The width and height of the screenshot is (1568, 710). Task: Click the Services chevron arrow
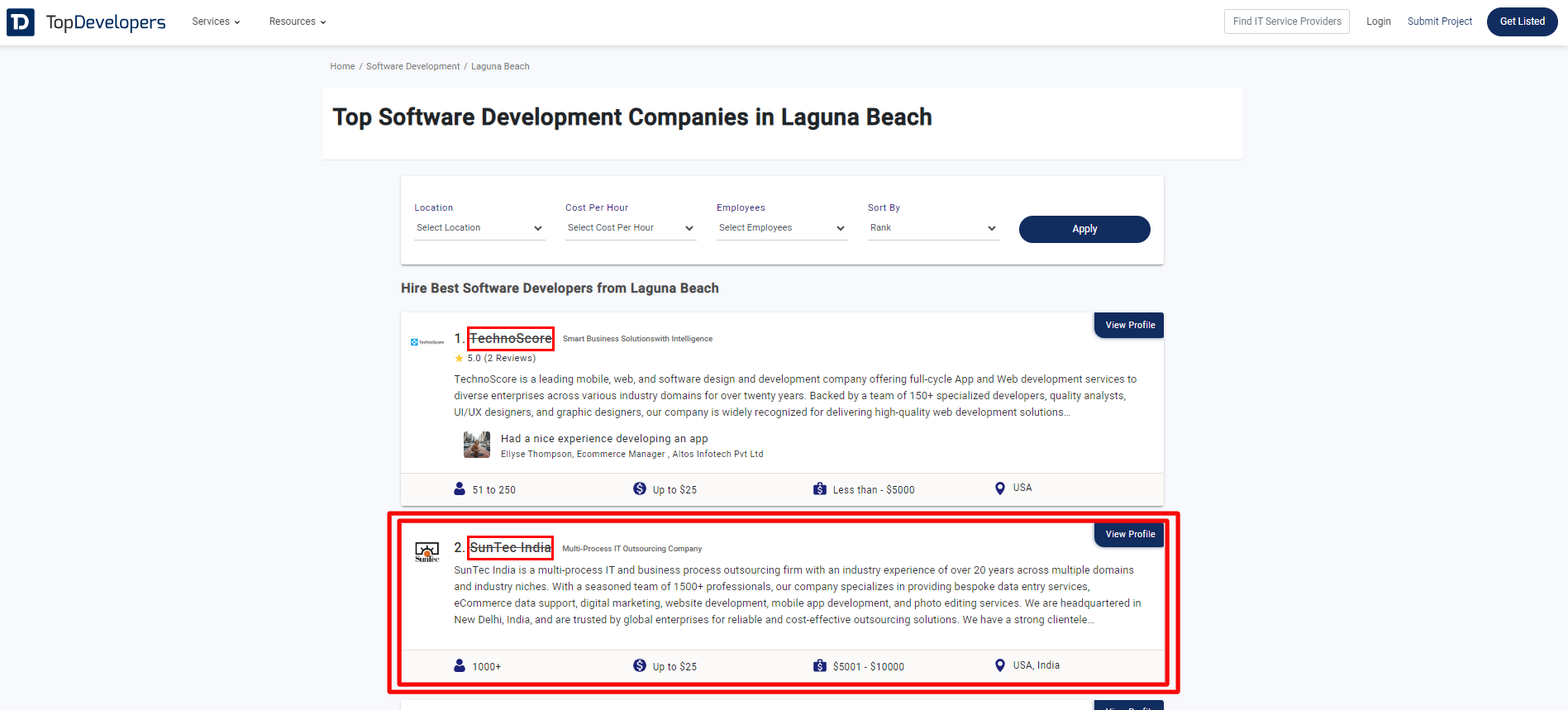coord(237,22)
